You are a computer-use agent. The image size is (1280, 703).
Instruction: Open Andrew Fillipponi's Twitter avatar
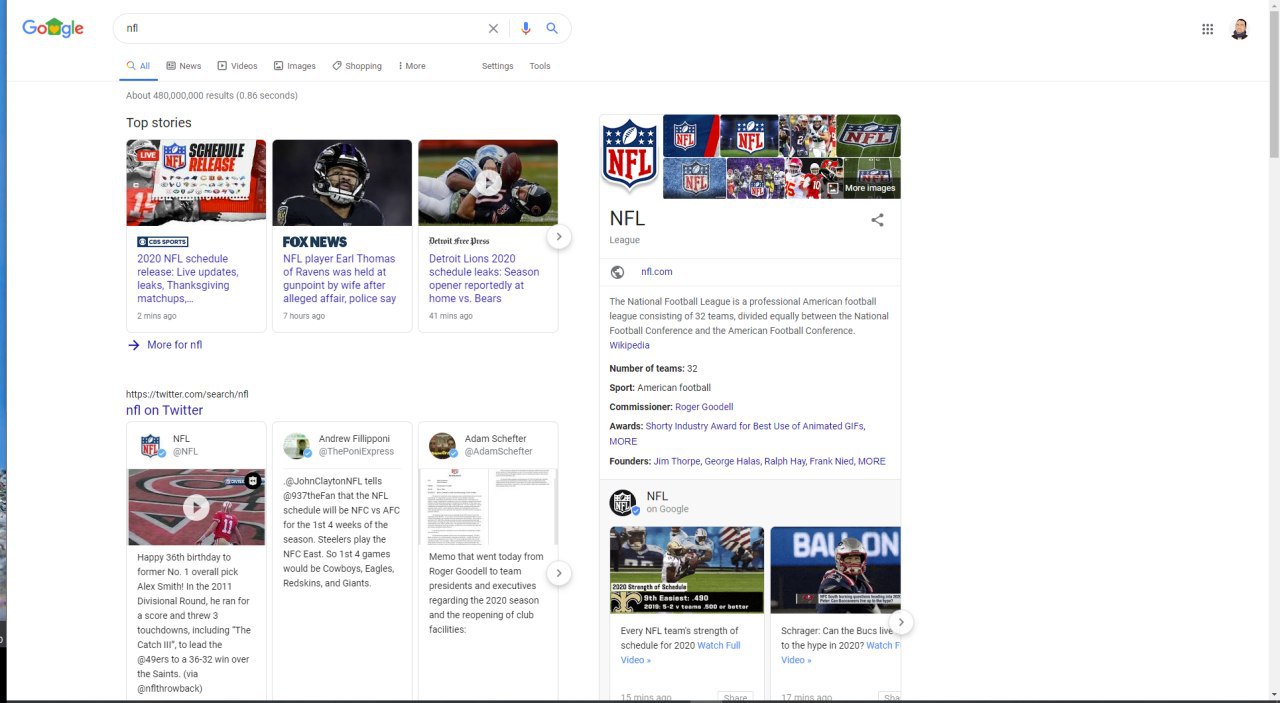click(x=296, y=446)
